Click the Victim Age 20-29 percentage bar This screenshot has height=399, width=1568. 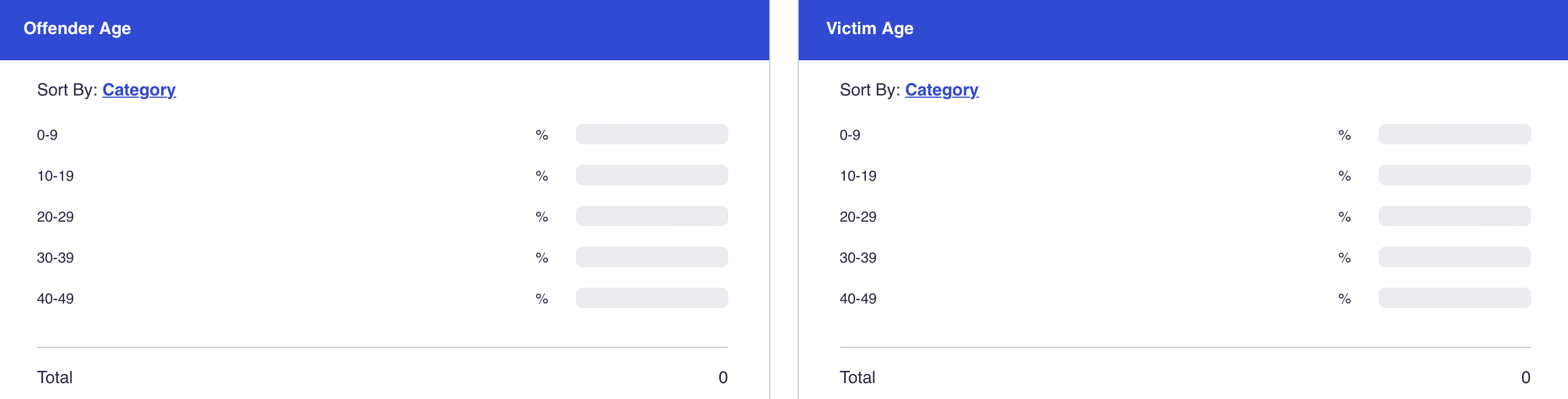1454,216
